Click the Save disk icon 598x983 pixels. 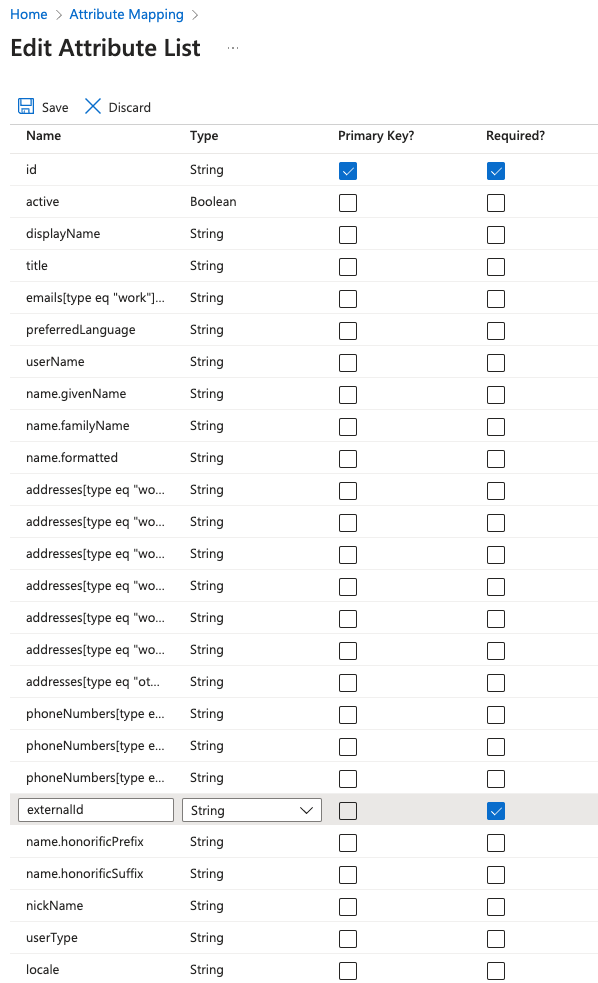(26, 106)
